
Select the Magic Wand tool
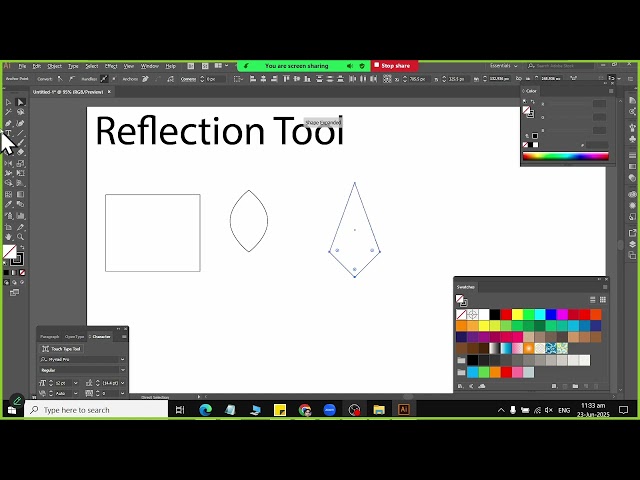(x=8, y=112)
